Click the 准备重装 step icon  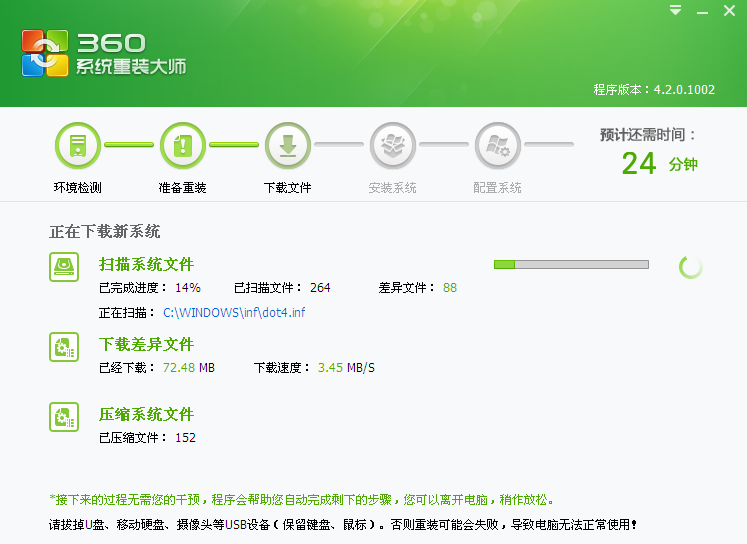(x=182, y=147)
